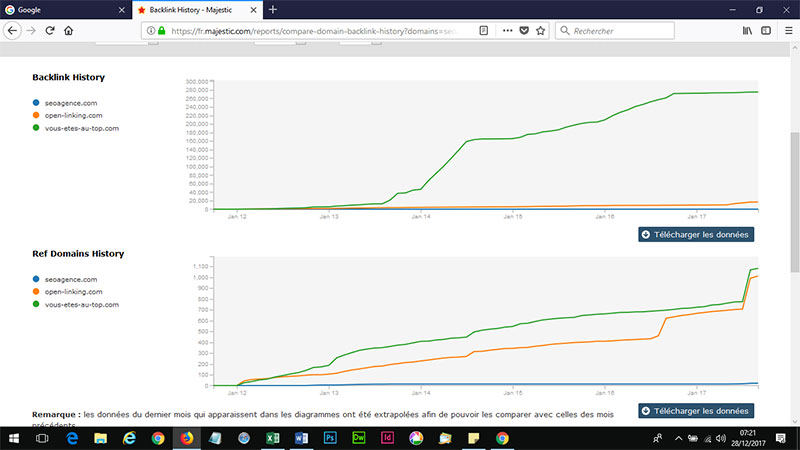Click seoagence.com blue dot in Ref Domains History
The height and width of the screenshot is (450, 800).
tap(36, 279)
